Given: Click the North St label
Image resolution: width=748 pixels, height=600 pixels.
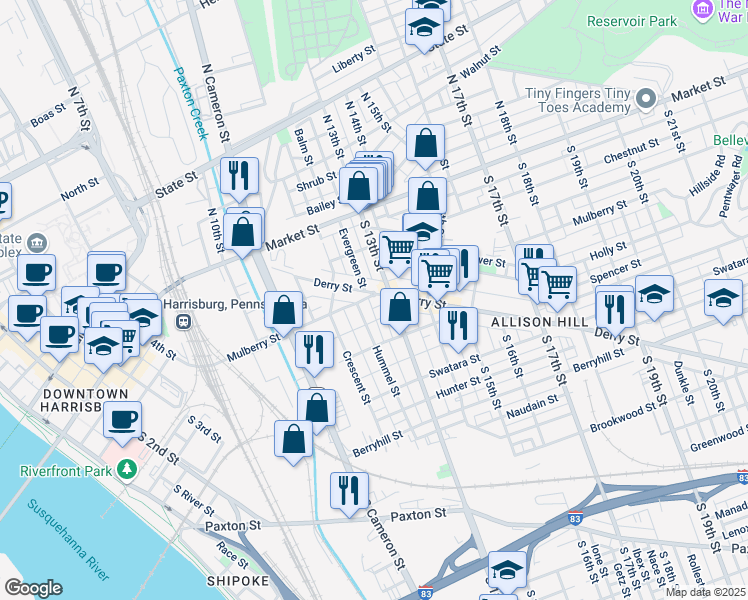Looking at the screenshot, I should [x=80, y=189].
